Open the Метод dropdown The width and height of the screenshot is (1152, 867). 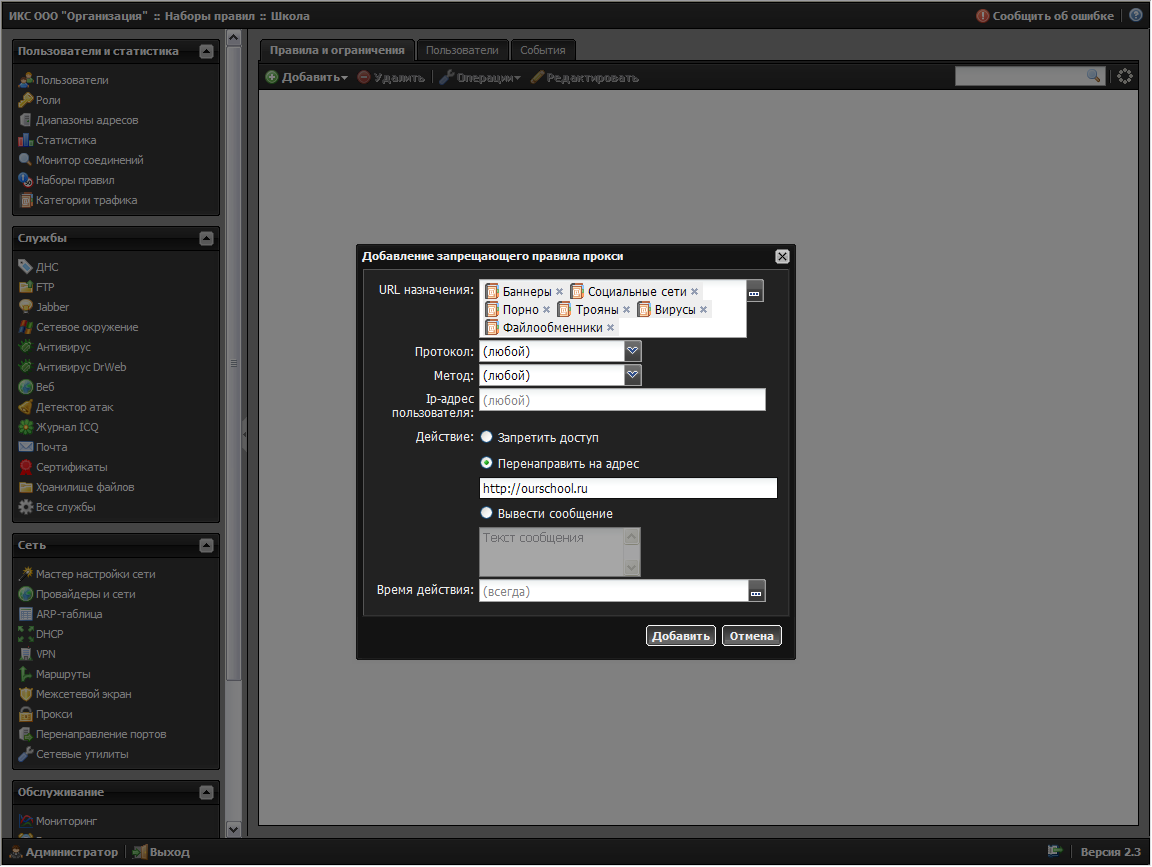point(633,375)
